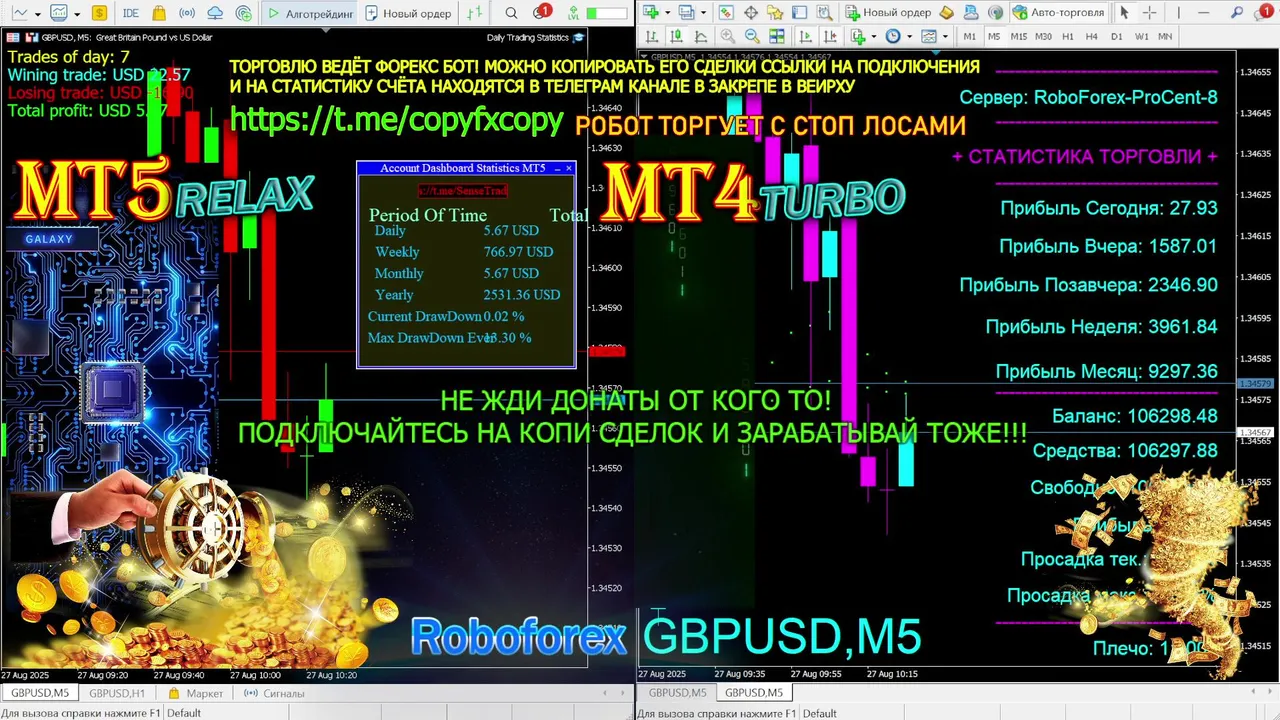This screenshot has width=1280, height=720.
Task: Select the Weekly 766.97 USD row
Action: point(464,252)
